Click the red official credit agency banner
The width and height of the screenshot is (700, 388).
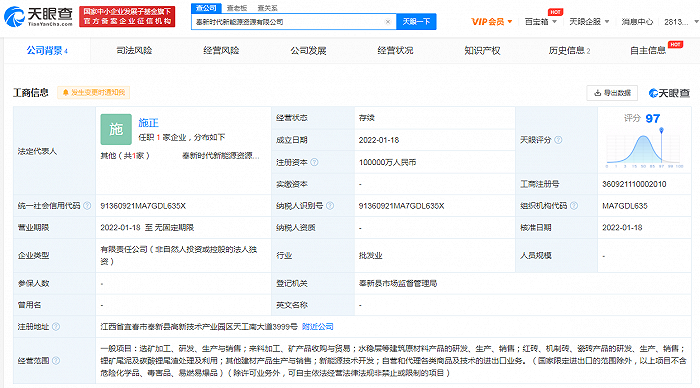pos(127,17)
